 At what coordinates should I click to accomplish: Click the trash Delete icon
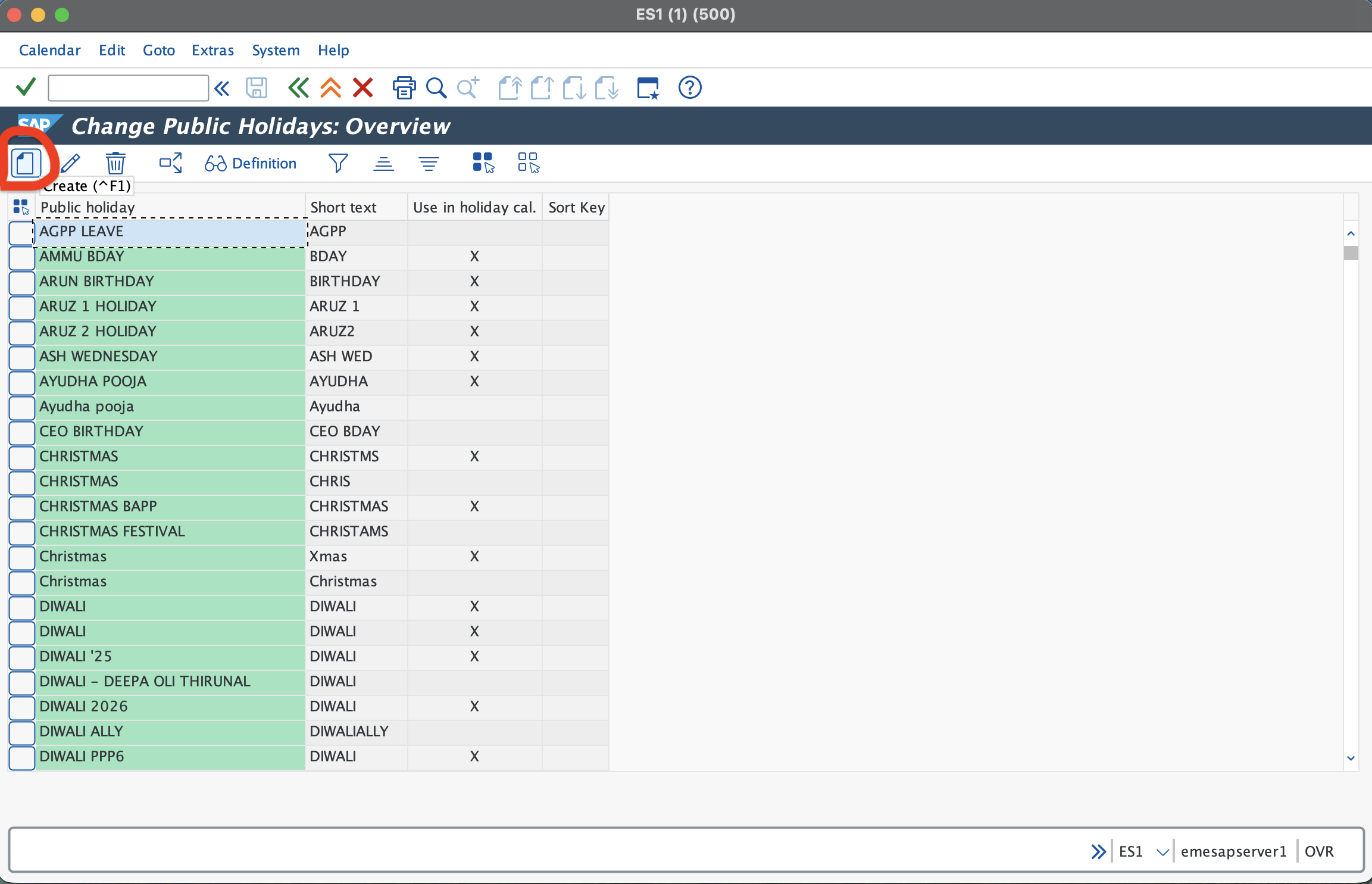[115, 163]
